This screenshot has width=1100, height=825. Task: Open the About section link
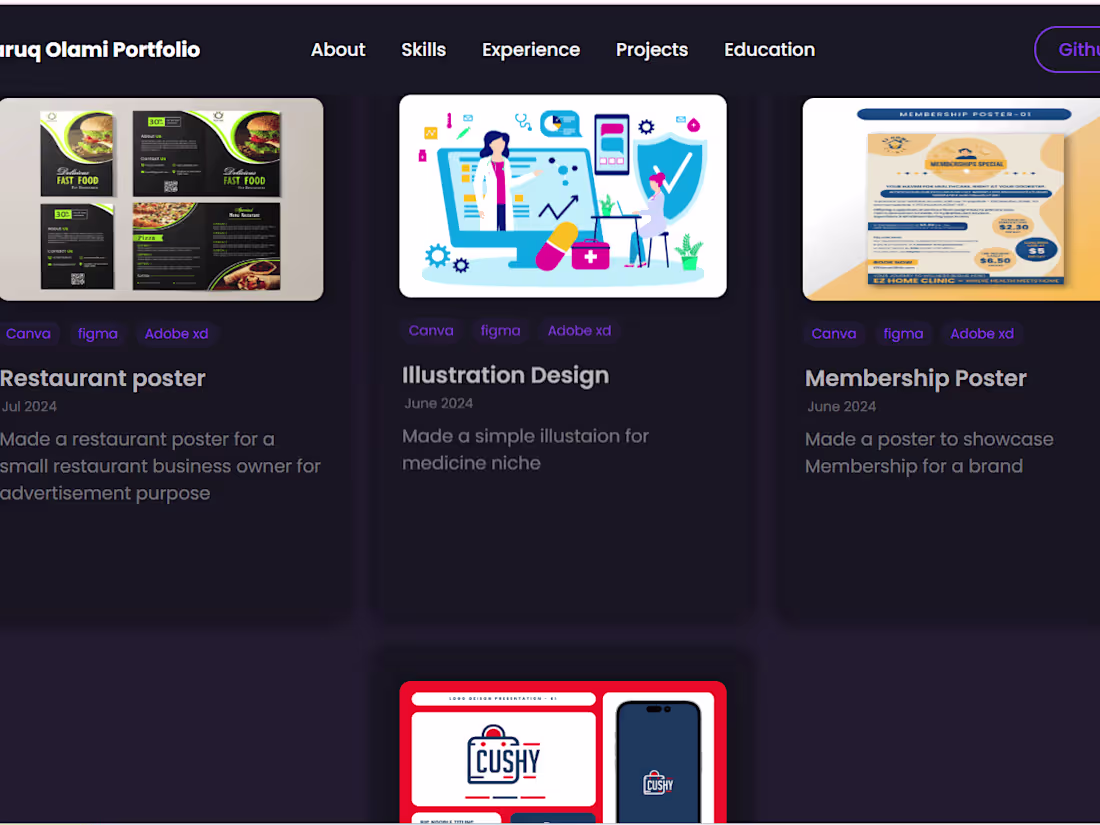point(338,50)
